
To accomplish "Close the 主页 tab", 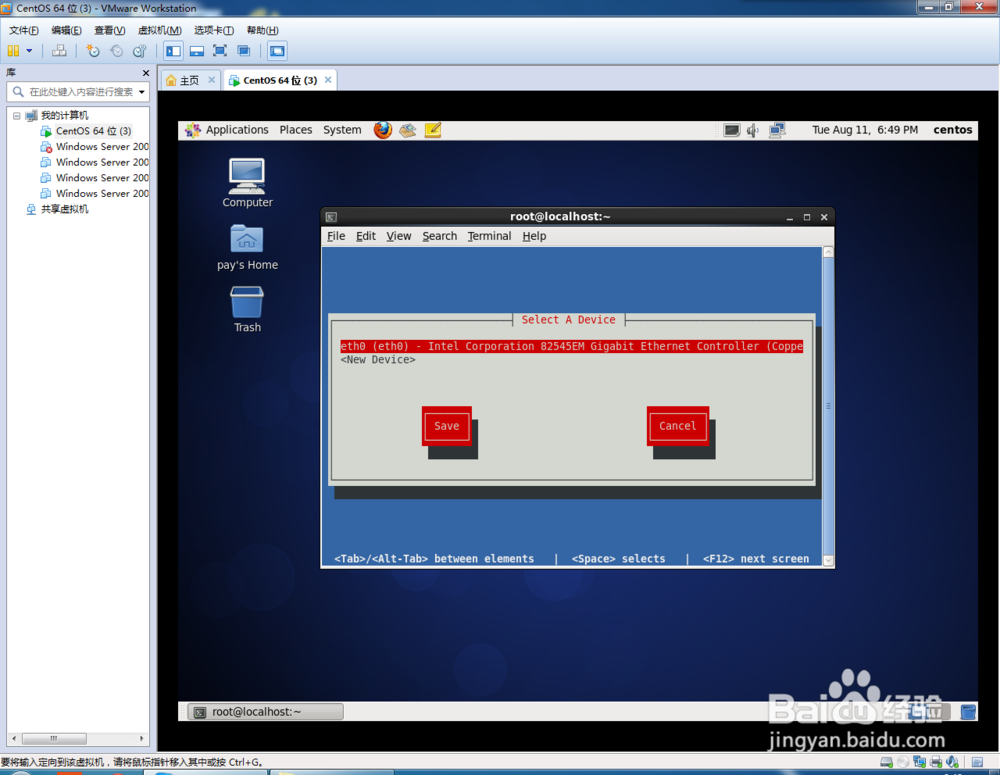I will 212,80.
